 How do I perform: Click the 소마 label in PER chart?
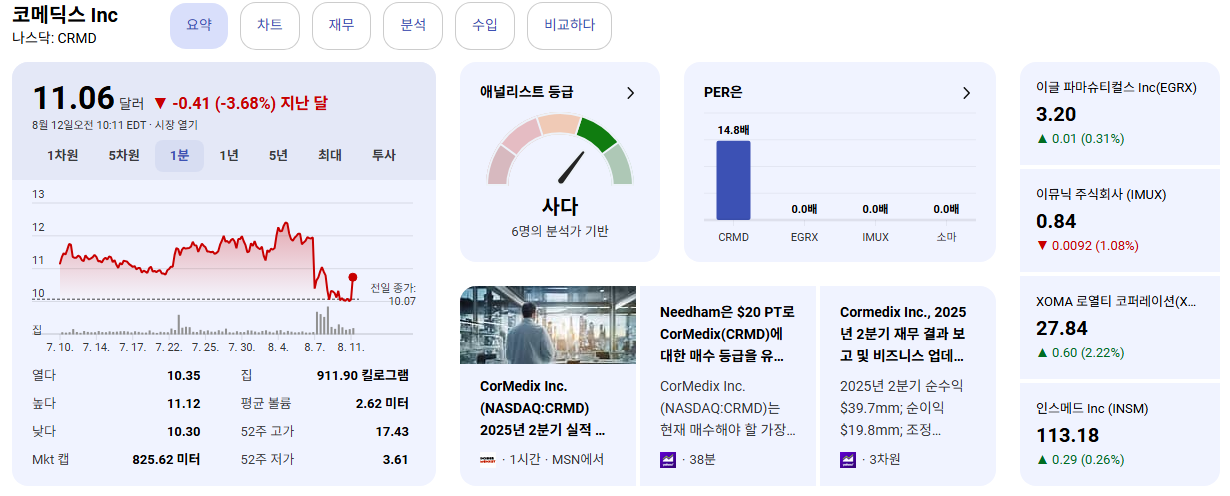946,237
